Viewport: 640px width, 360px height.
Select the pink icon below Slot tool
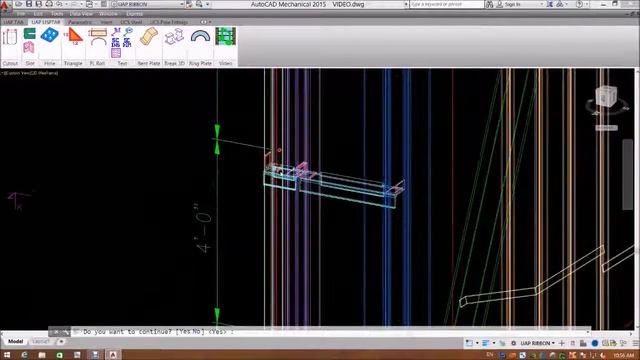(29, 48)
